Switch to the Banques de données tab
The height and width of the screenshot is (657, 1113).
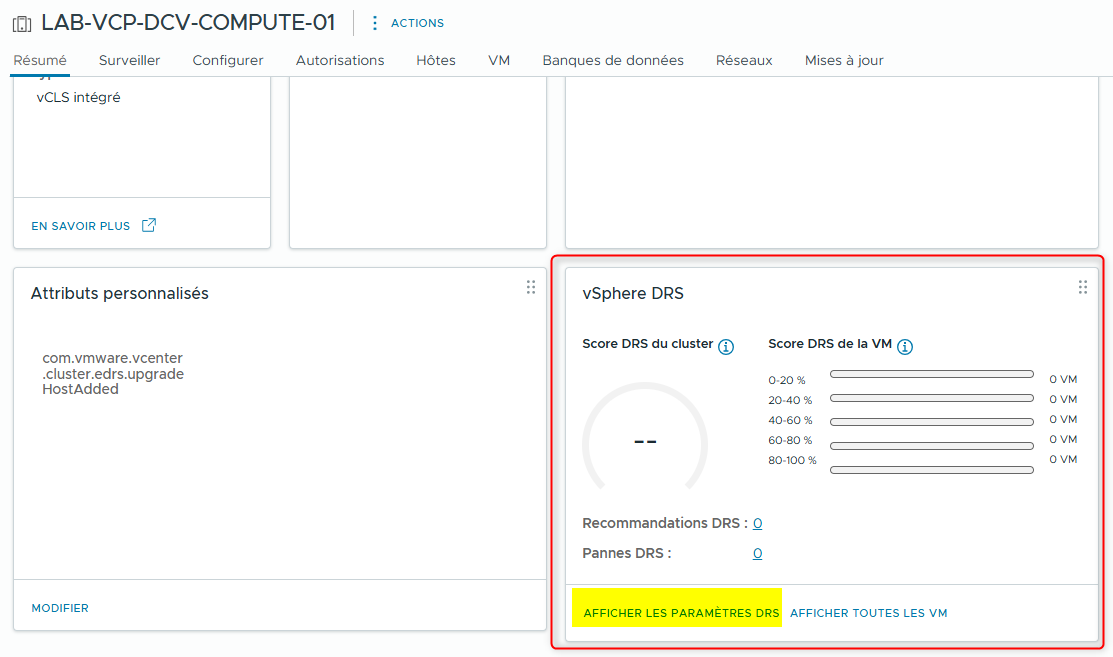pos(612,60)
